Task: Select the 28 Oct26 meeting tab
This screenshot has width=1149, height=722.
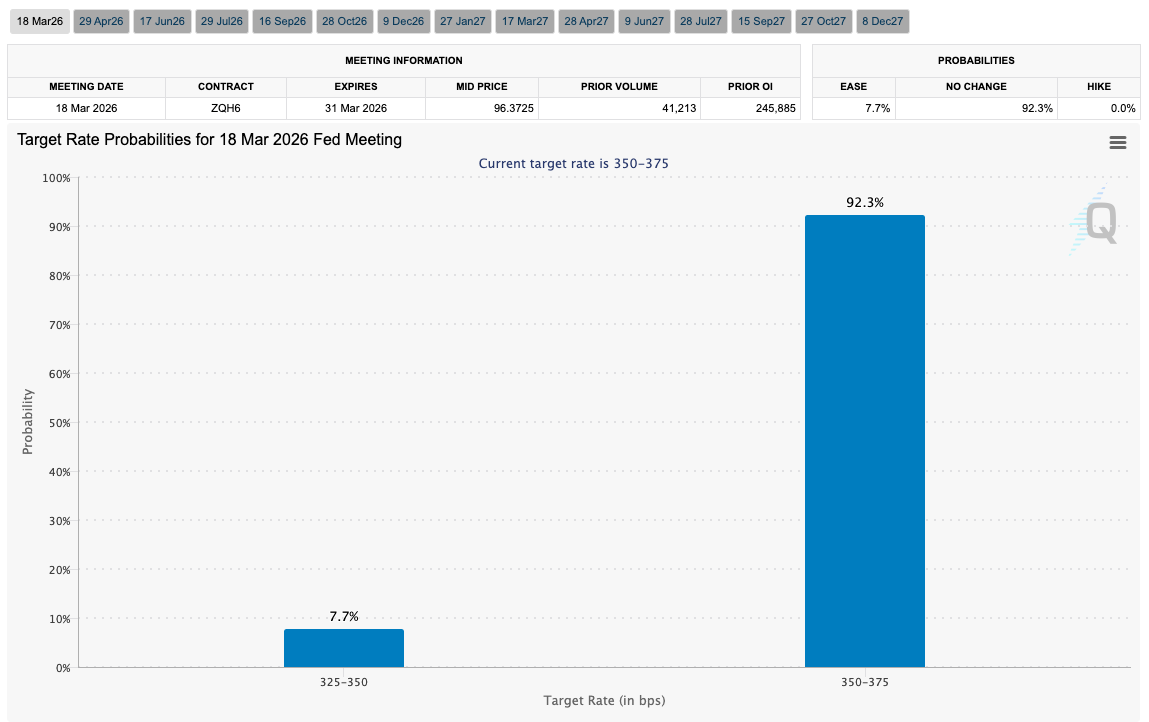Action: (x=344, y=20)
